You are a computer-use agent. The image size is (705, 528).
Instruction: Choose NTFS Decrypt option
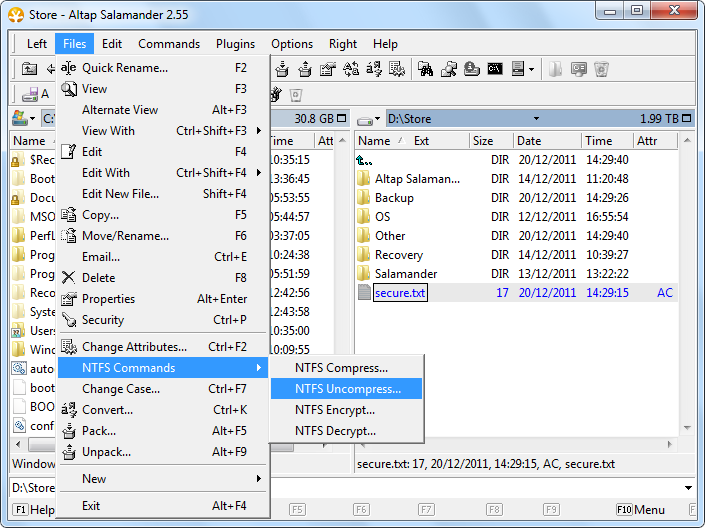pyautogui.click(x=347, y=431)
